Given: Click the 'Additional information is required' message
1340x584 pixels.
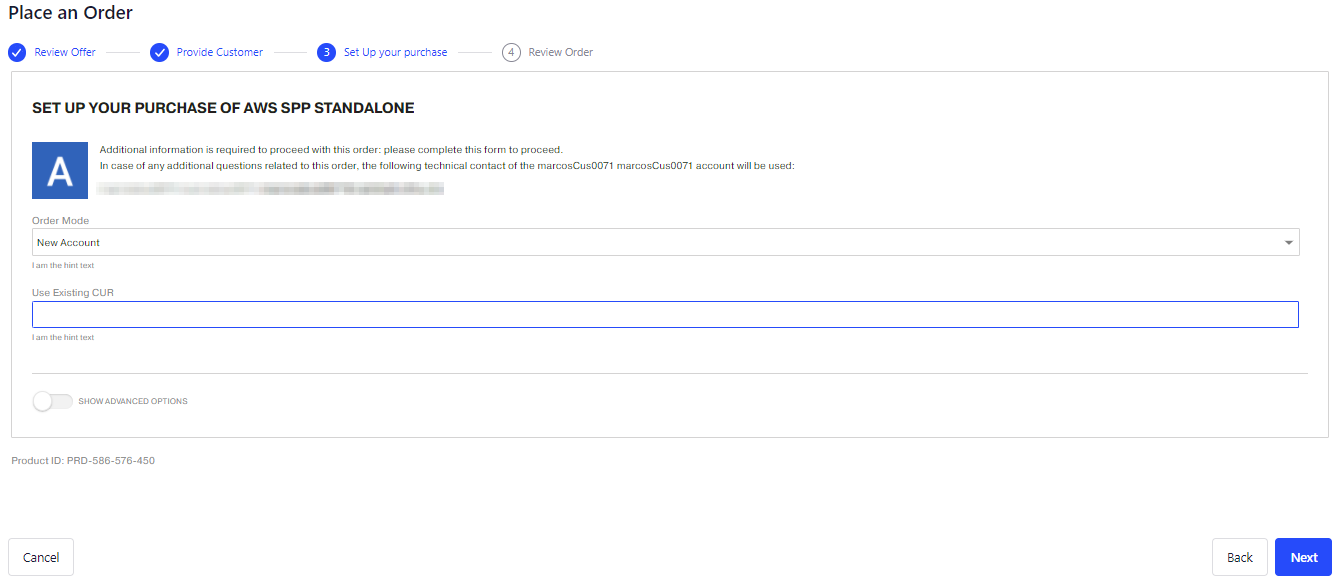Looking at the screenshot, I should (x=331, y=150).
